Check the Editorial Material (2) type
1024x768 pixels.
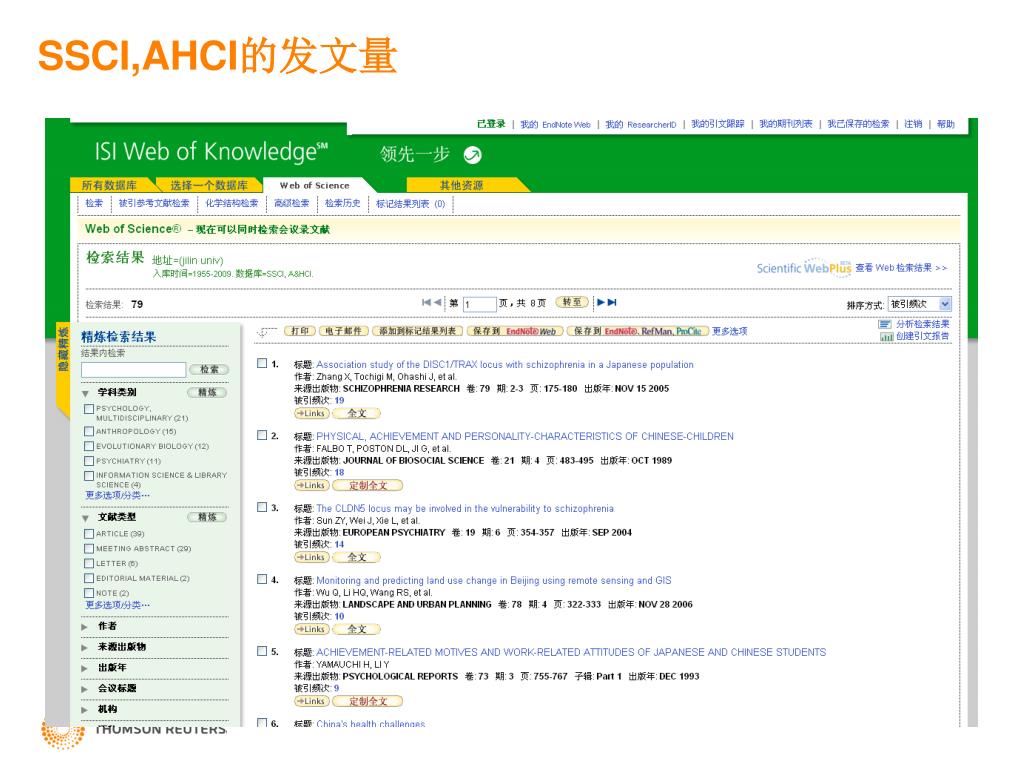89,578
